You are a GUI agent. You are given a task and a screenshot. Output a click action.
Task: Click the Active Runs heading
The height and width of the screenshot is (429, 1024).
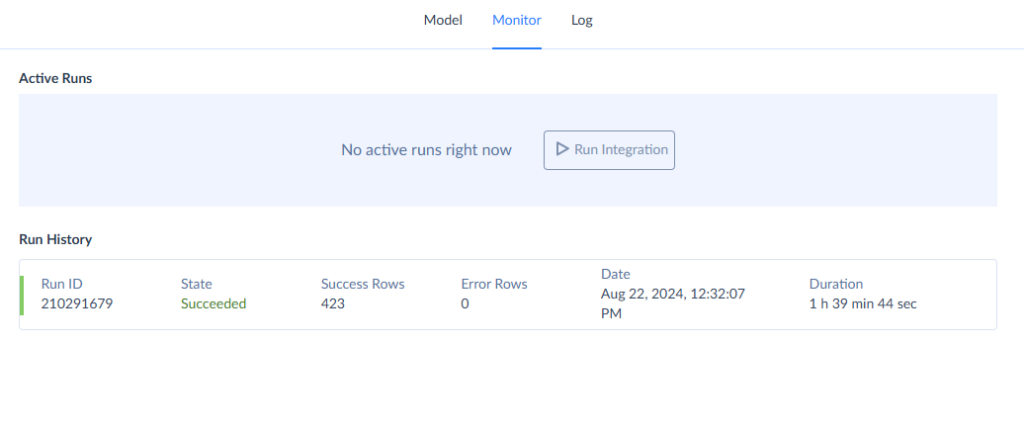56,78
